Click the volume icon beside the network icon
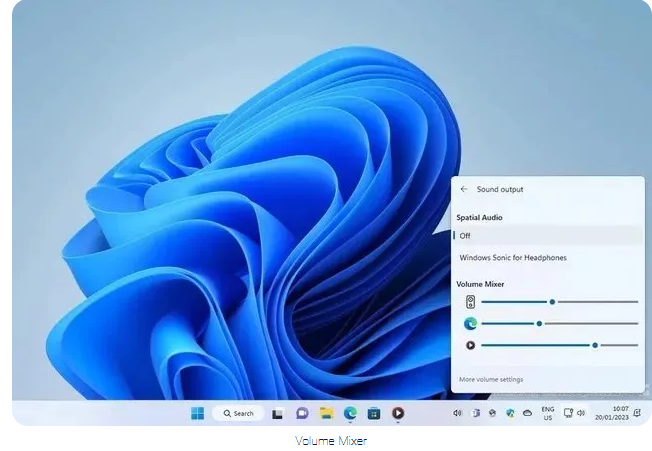The image size is (652, 451). tap(581, 413)
